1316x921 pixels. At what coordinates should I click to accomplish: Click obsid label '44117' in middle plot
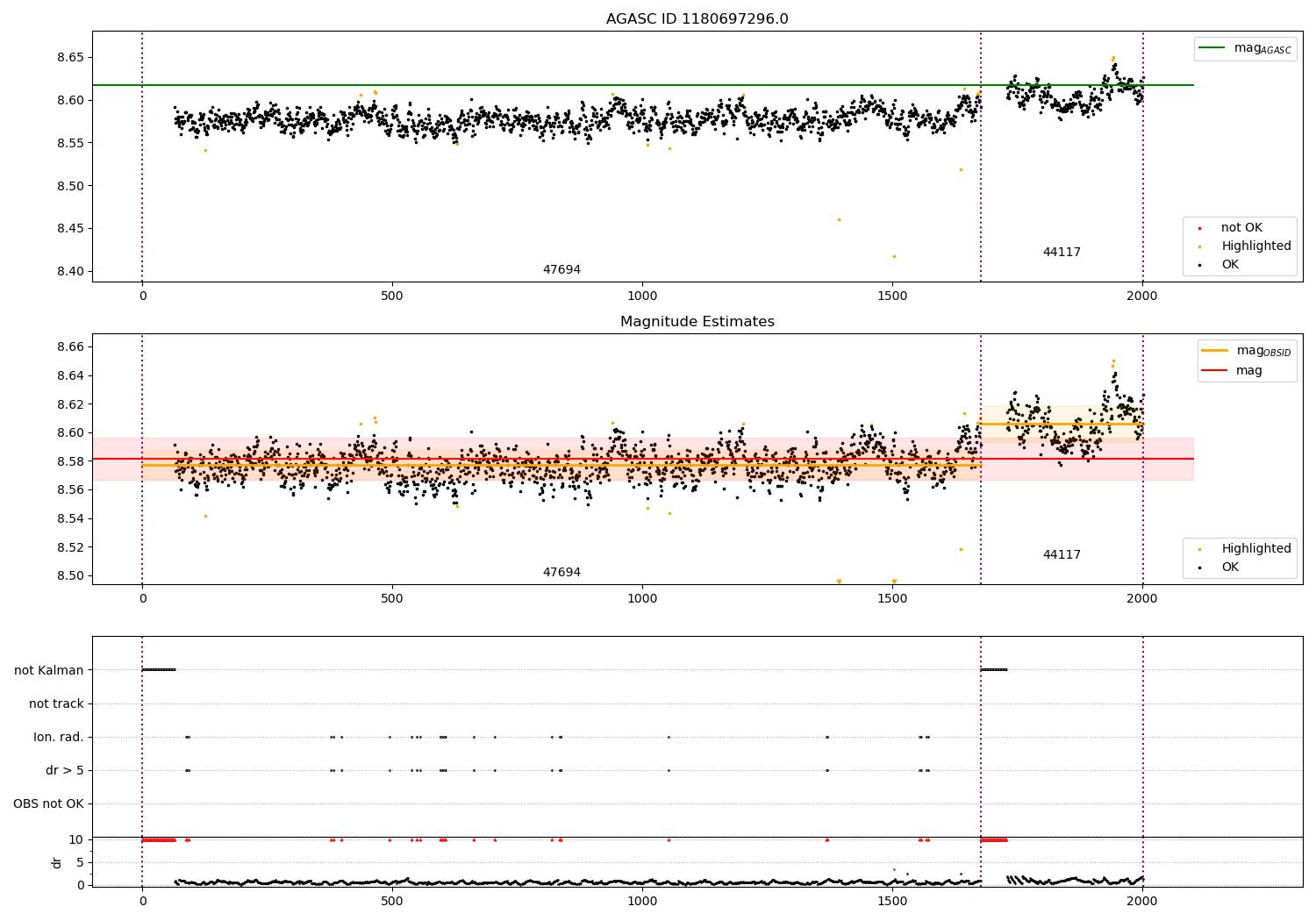(x=1062, y=555)
